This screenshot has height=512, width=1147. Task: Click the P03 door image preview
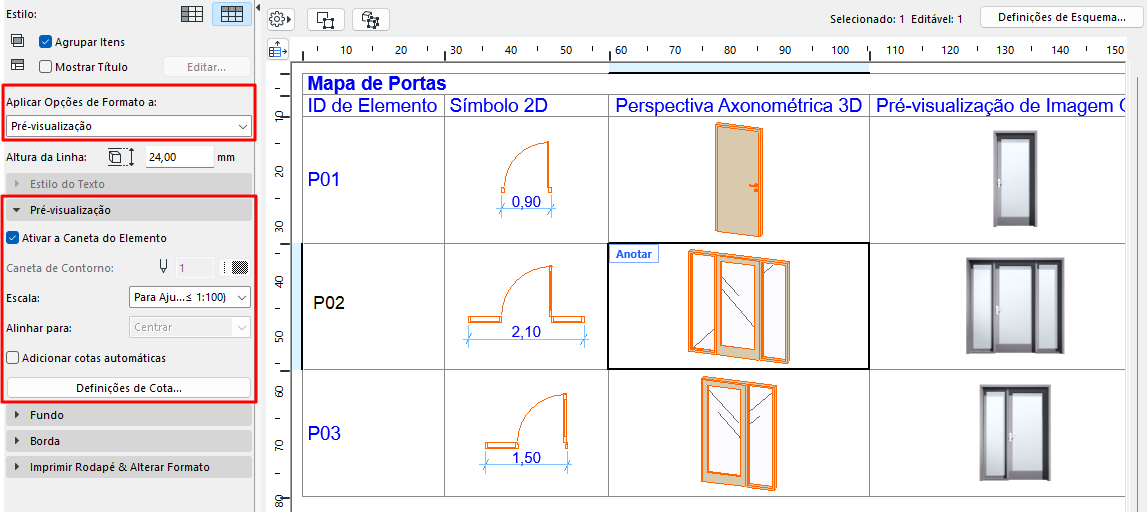(1015, 433)
